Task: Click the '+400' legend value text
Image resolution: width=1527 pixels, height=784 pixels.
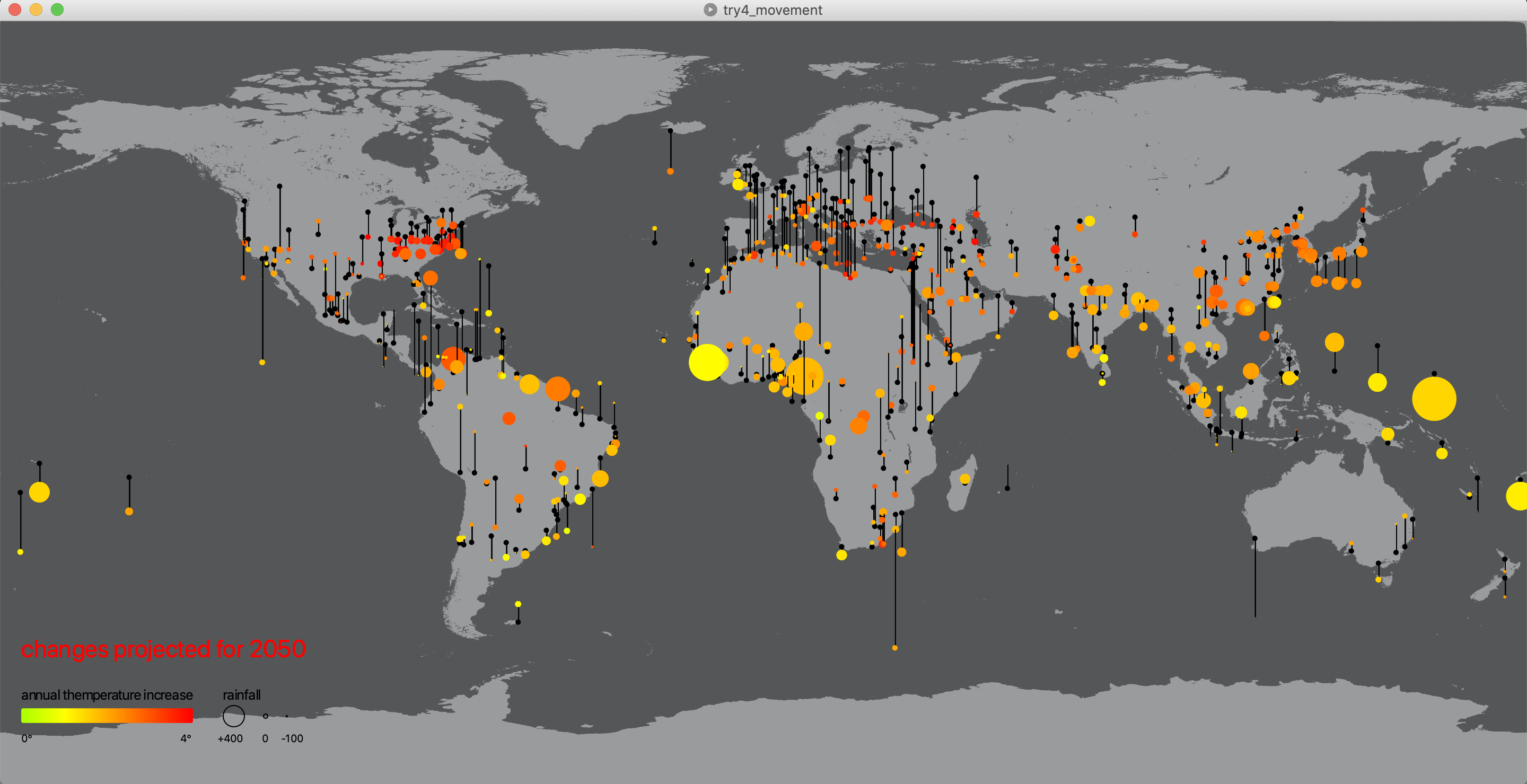Action: [230, 738]
